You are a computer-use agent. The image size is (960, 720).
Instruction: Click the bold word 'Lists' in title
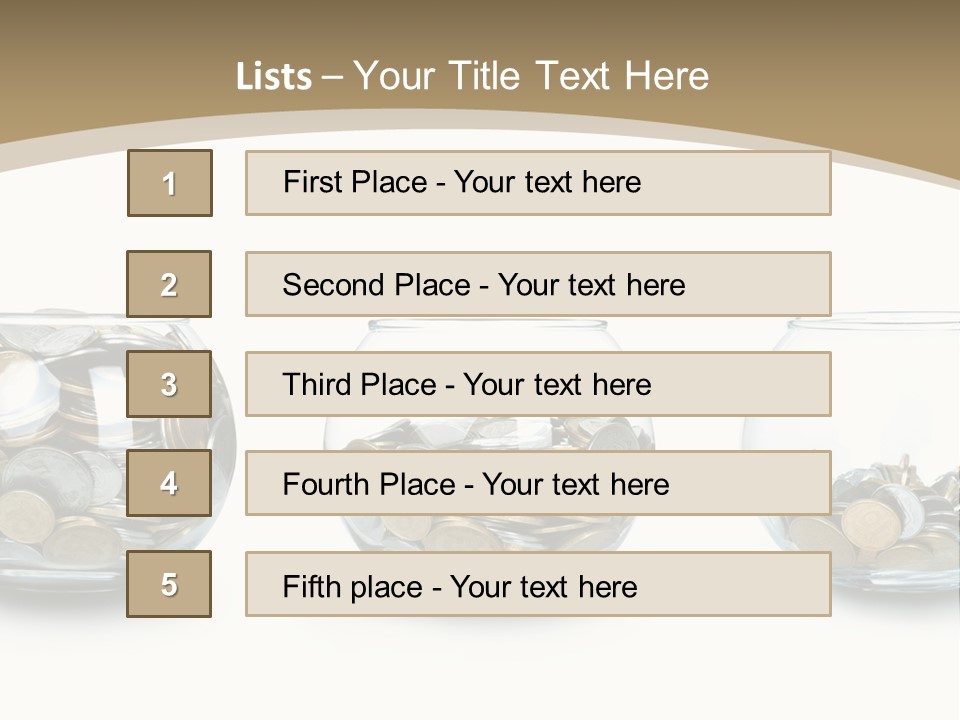273,76
